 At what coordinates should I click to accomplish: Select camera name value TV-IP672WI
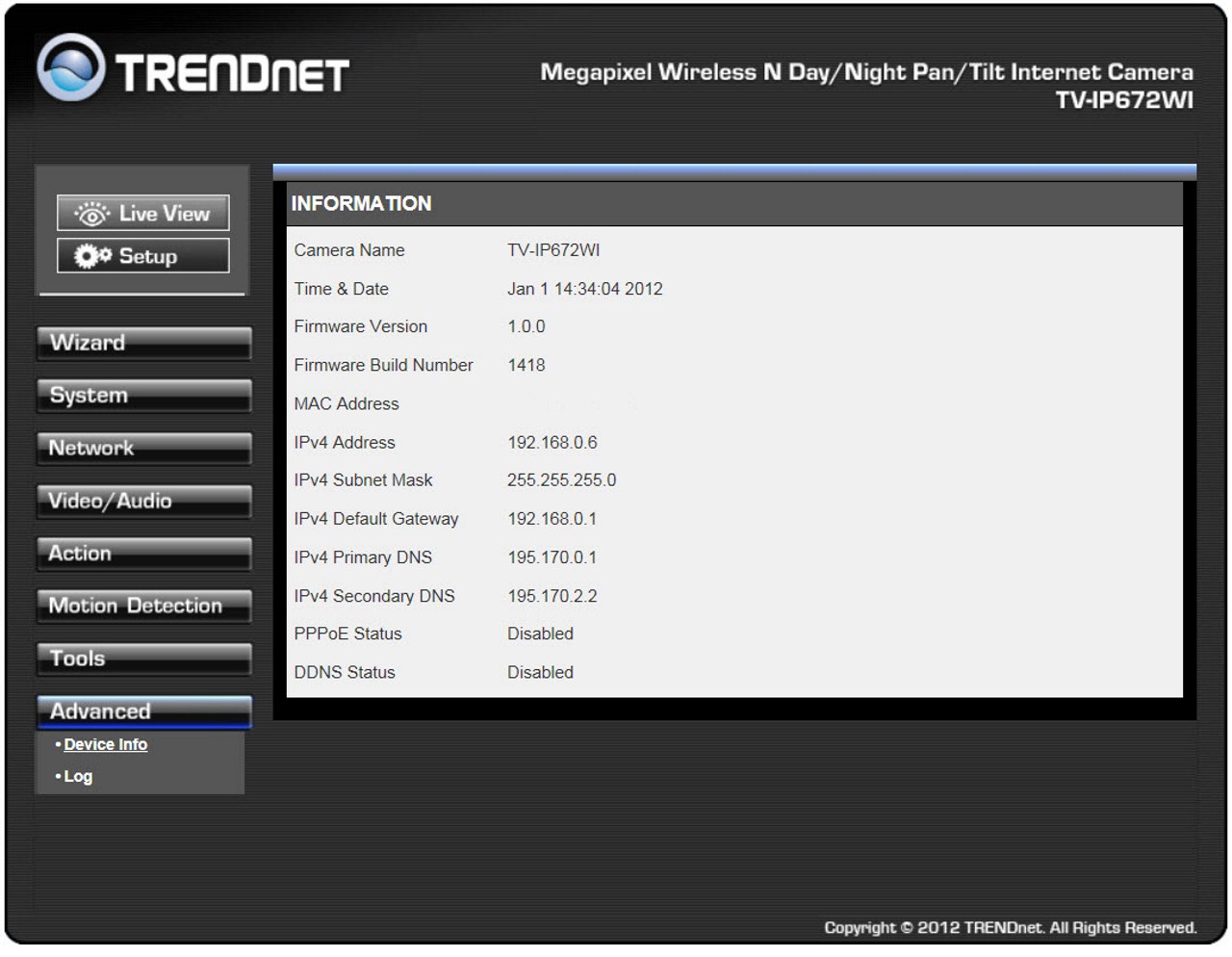(x=553, y=250)
